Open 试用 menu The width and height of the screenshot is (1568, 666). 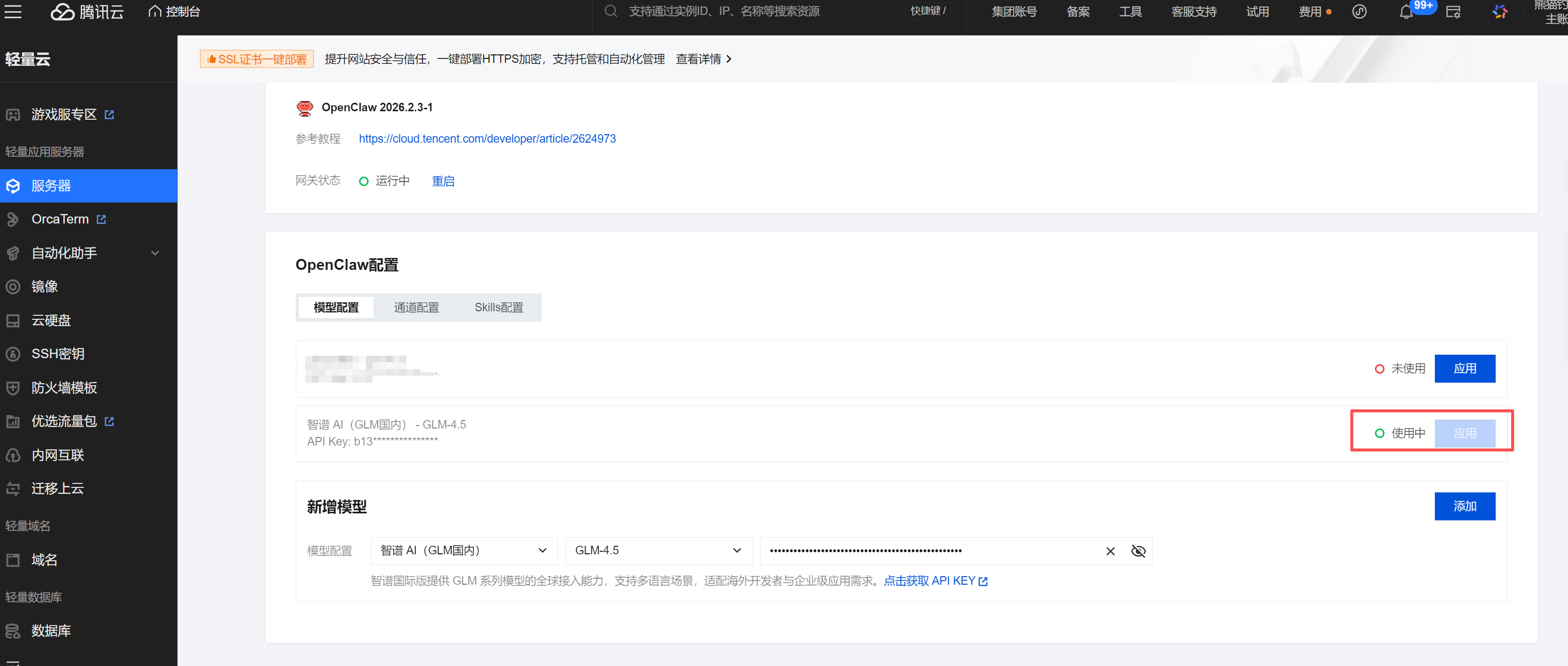[x=1257, y=11]
